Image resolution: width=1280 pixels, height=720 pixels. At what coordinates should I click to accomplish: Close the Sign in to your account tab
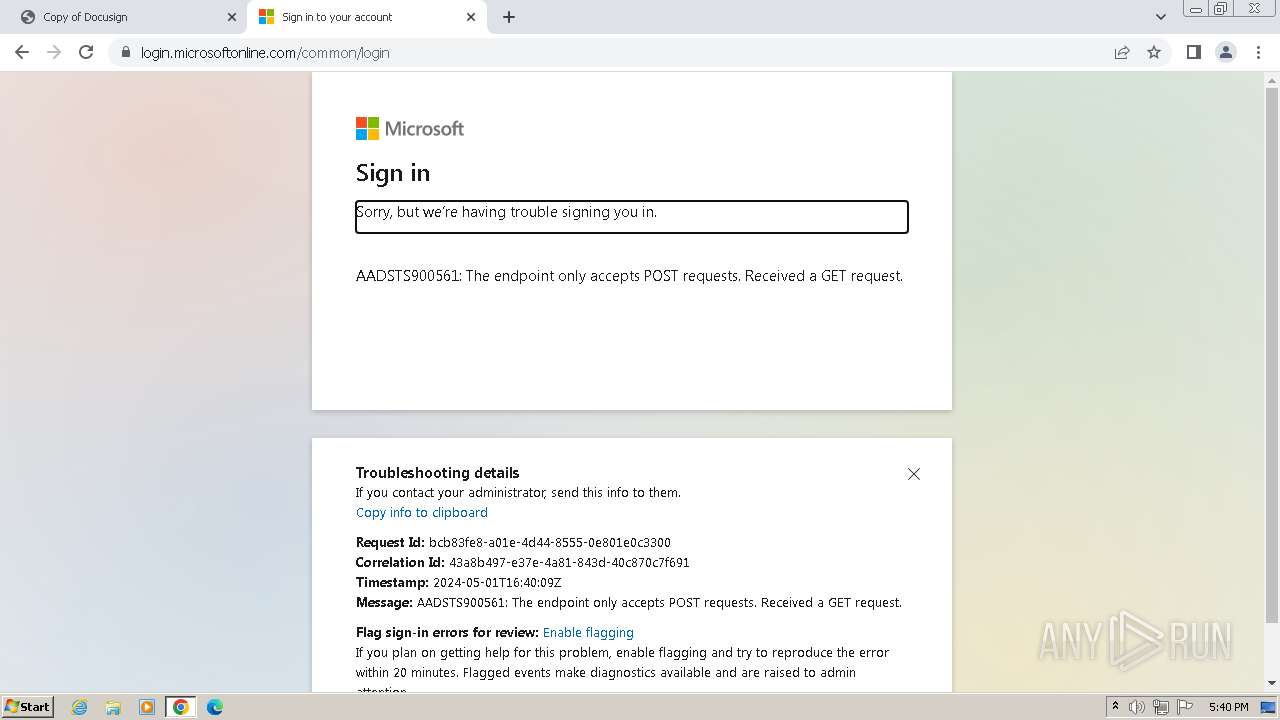[x=471, y=17]
